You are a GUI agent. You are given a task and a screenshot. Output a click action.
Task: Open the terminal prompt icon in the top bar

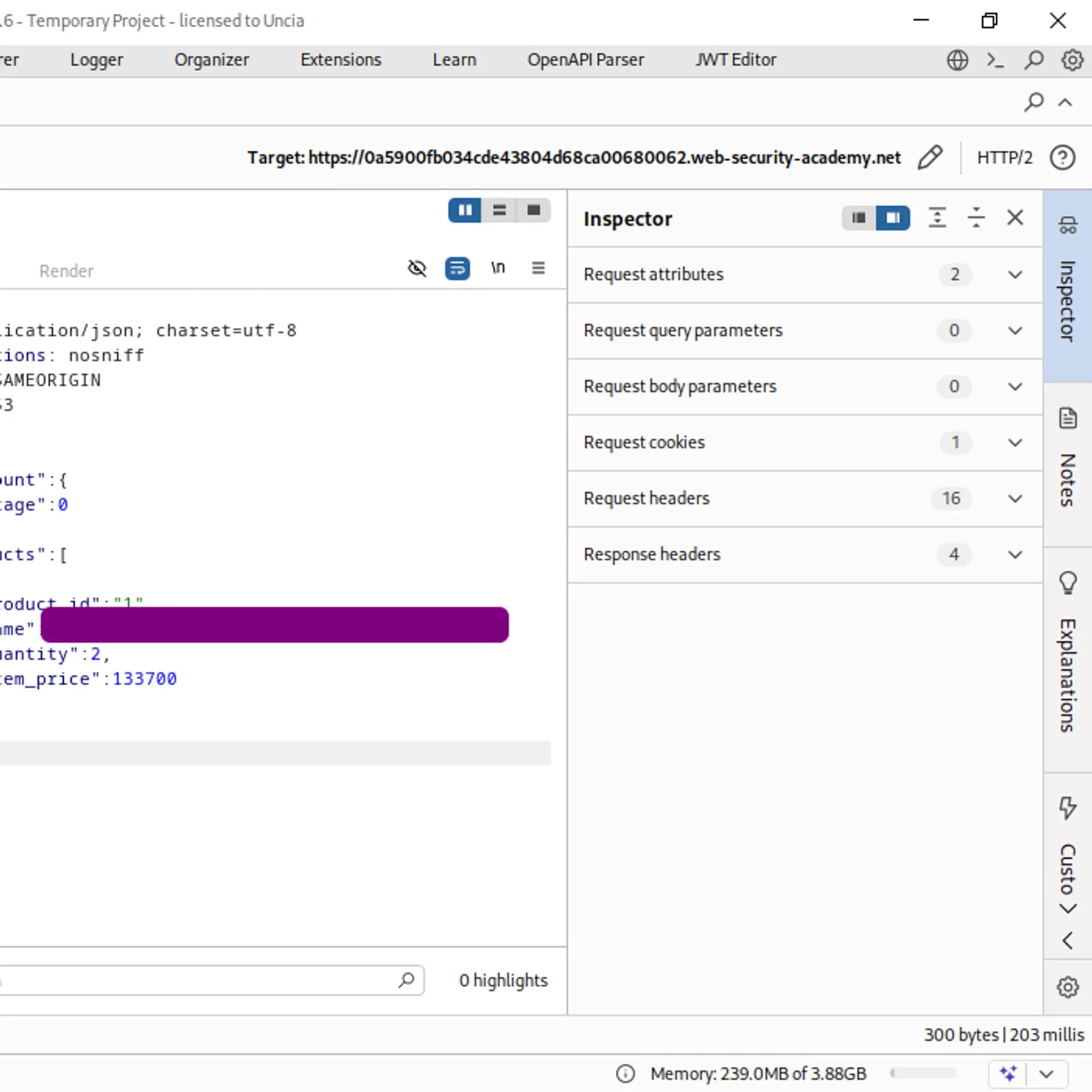[995, 60]
